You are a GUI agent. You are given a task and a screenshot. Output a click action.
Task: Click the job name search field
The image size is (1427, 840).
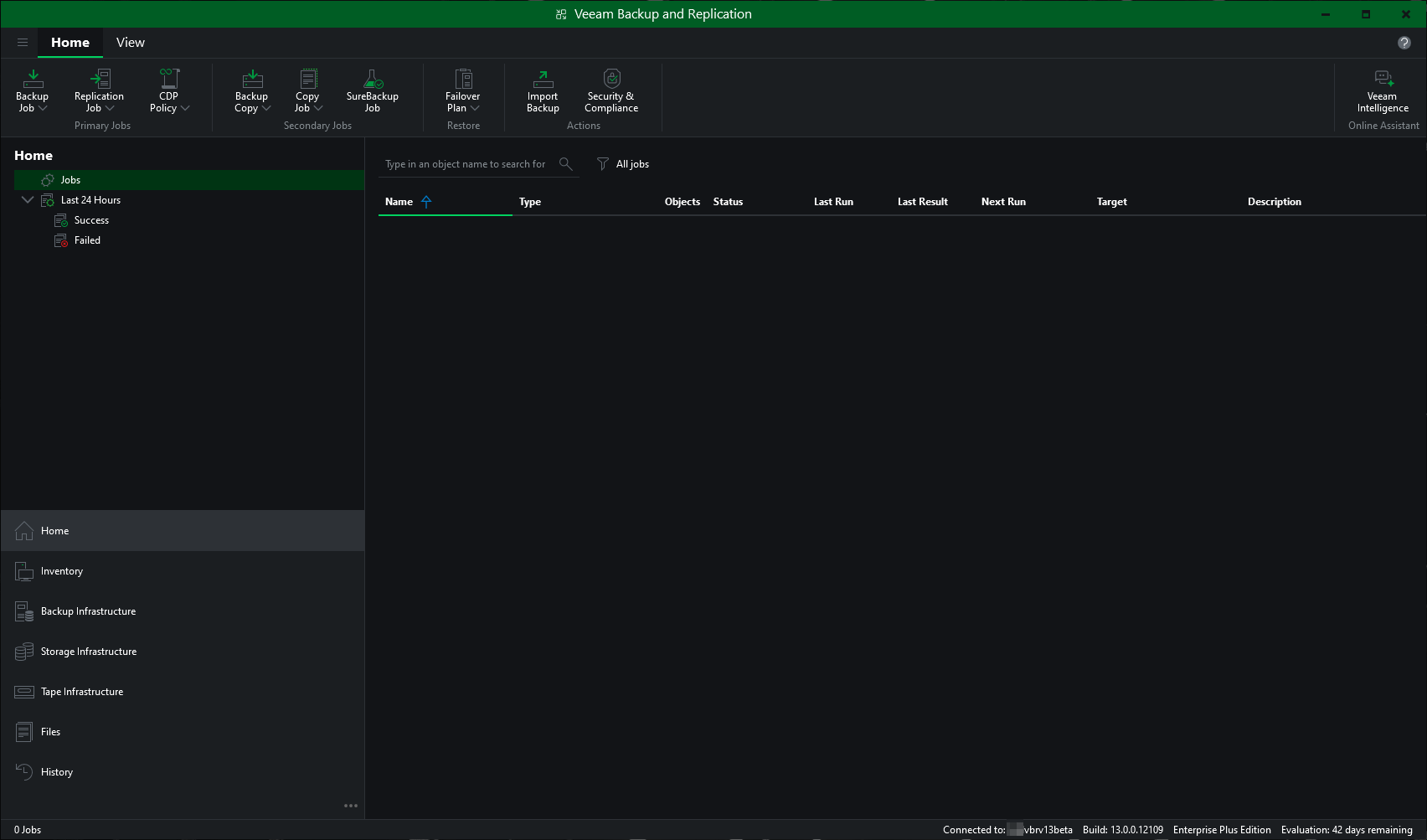click(x=466, y=164)
